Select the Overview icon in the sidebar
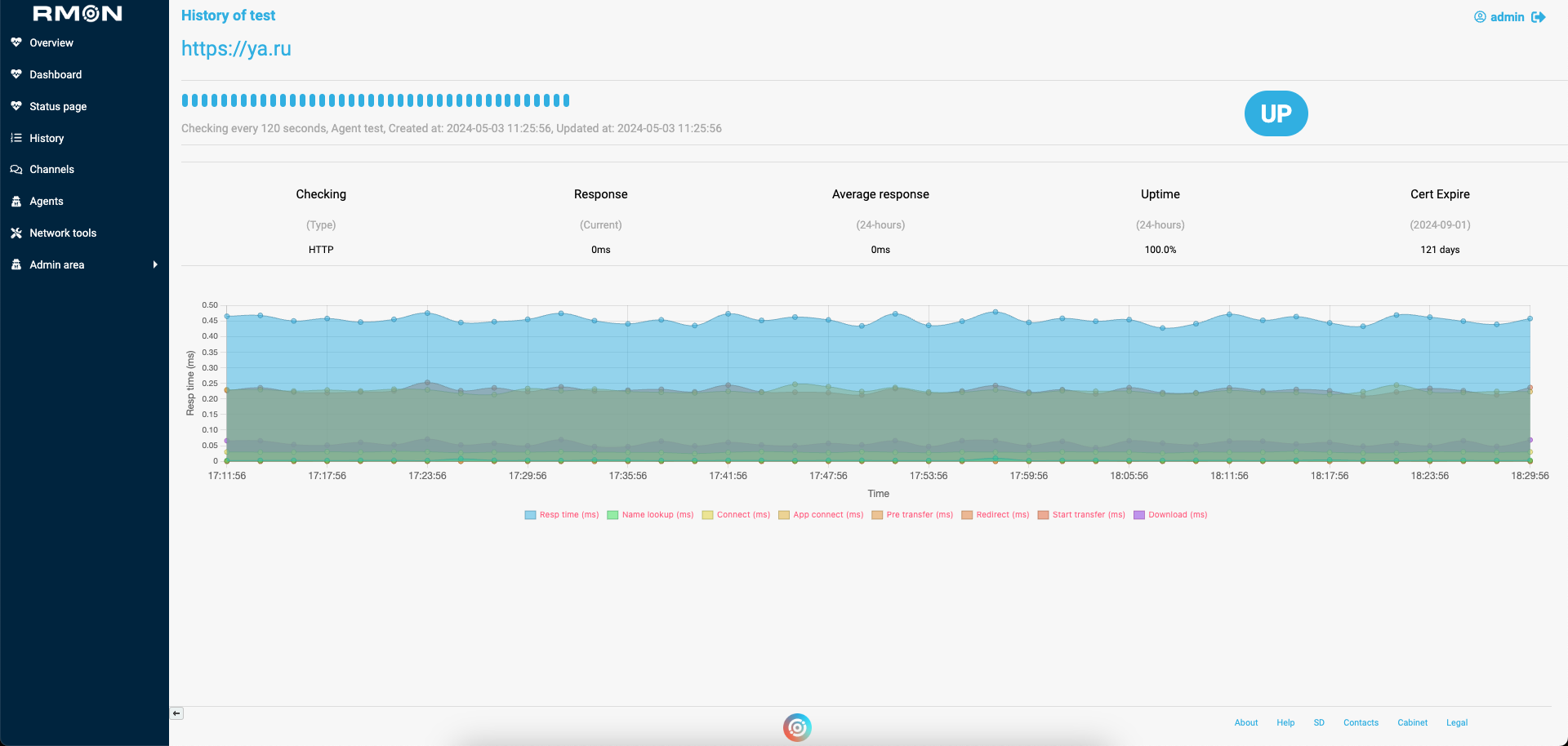Image resolution: width=1568 pixels, height=746 pixels. coord(17,42)
